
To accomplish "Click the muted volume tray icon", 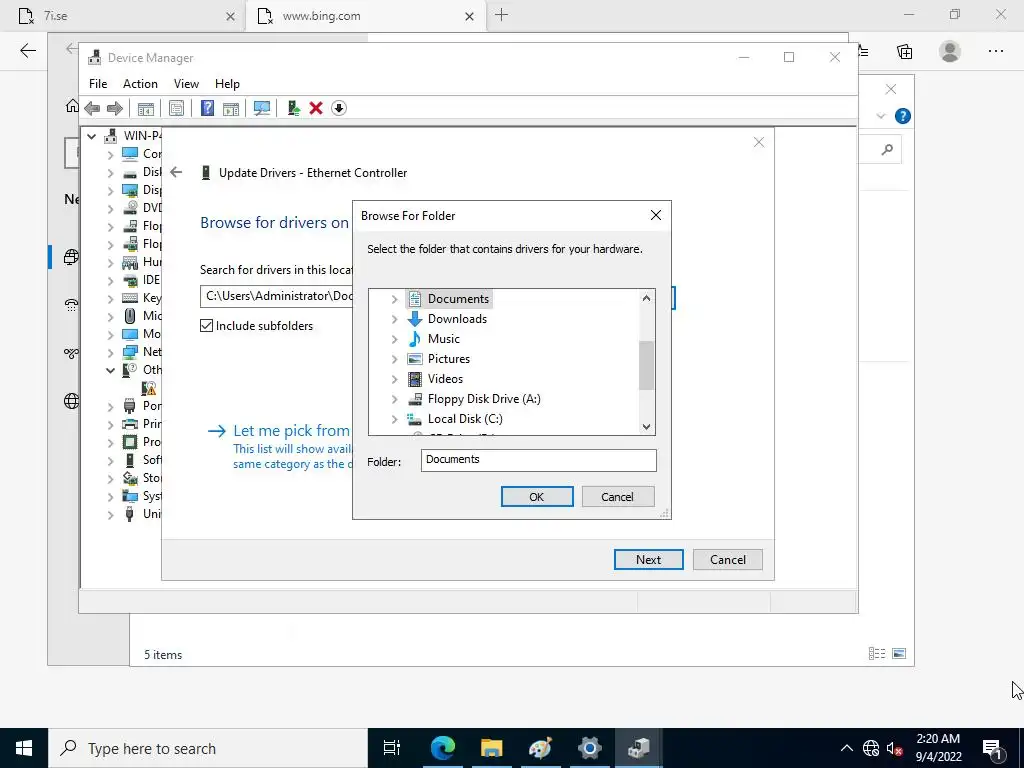I will tap(894, 748).
